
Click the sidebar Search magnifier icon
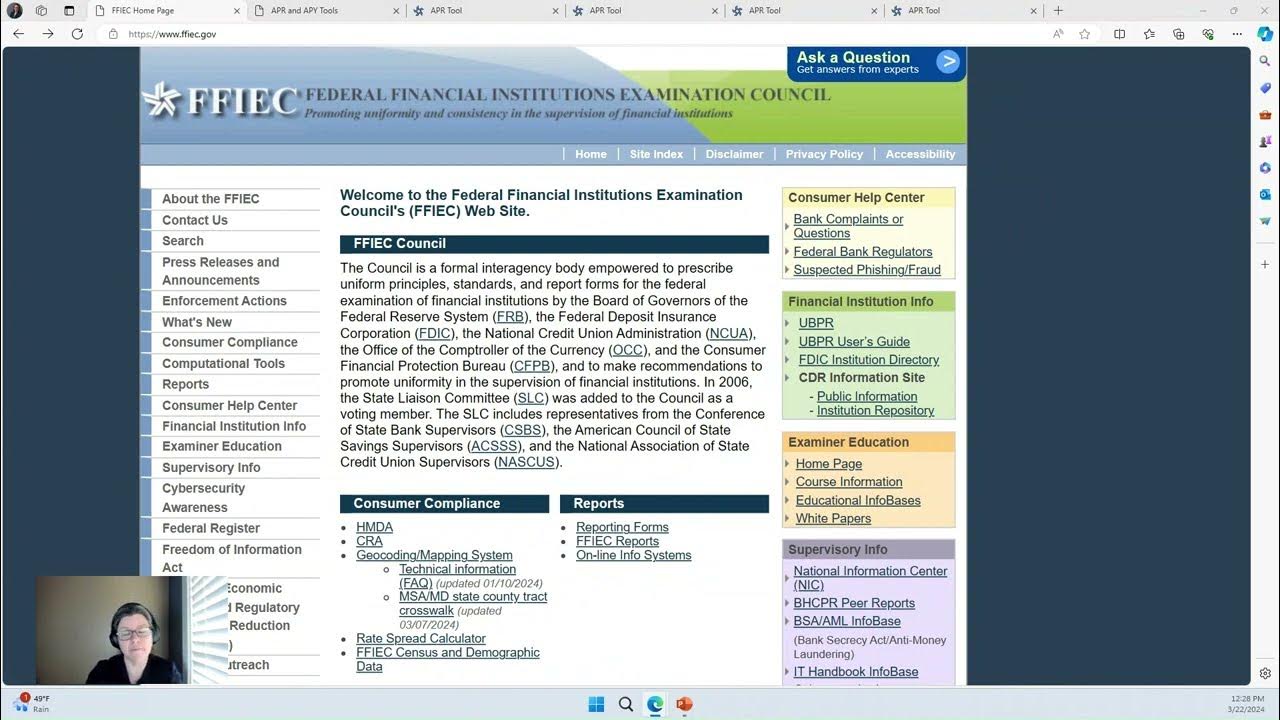[1265, 62]
